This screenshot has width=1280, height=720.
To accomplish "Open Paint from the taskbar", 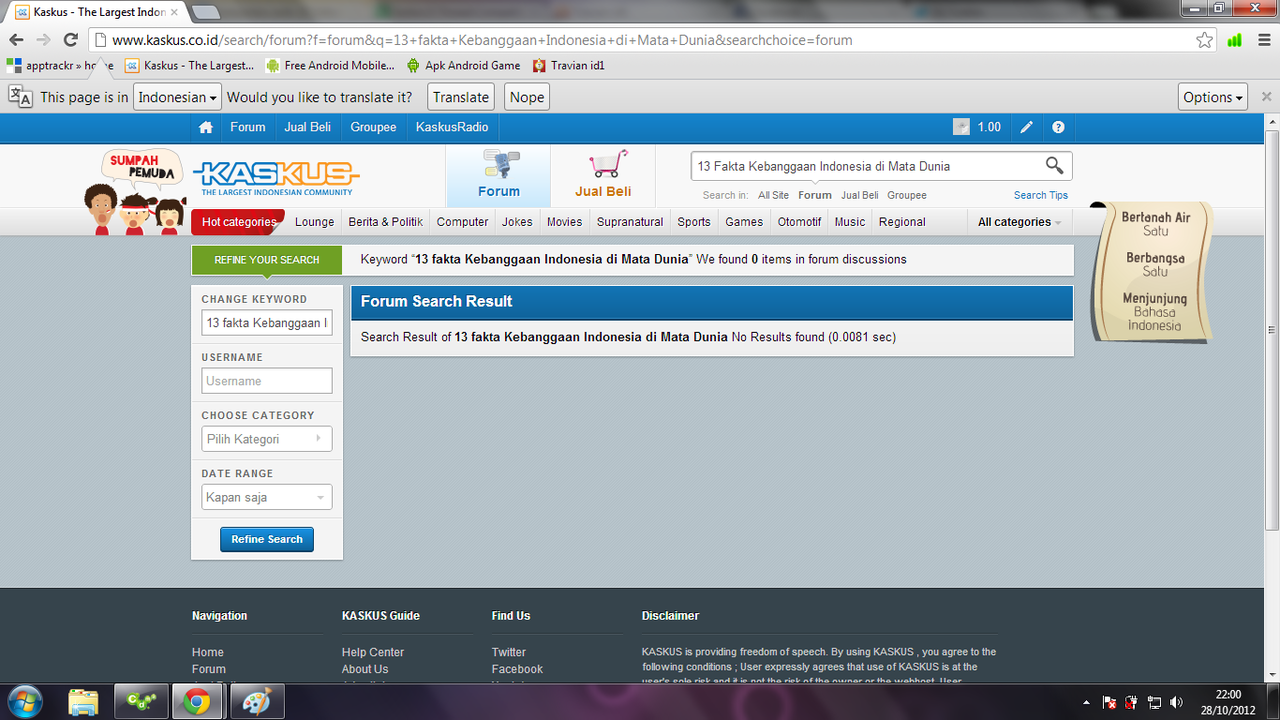I will (257, 702).
